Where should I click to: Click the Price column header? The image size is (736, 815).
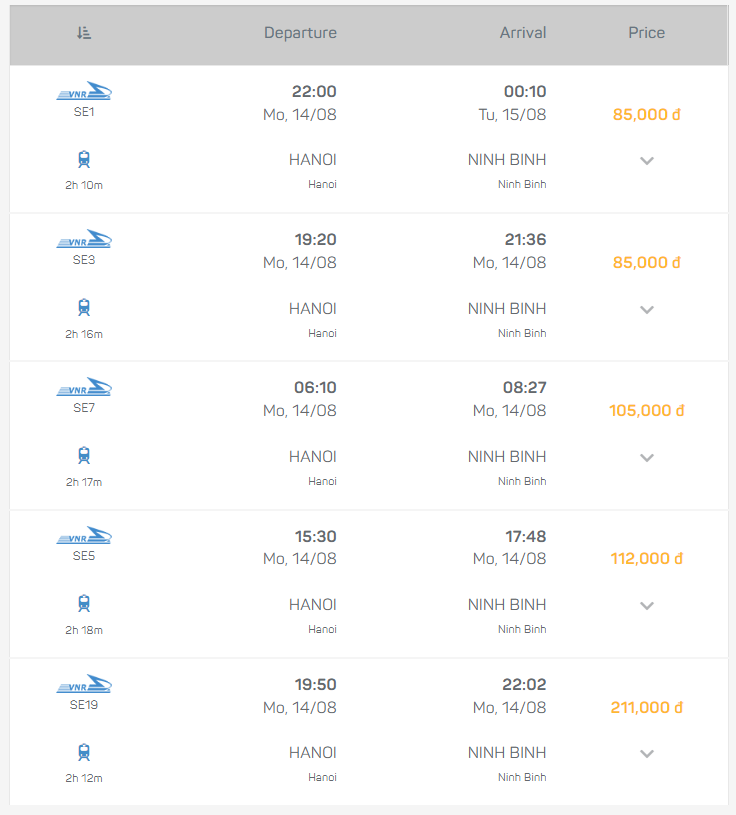646,33
